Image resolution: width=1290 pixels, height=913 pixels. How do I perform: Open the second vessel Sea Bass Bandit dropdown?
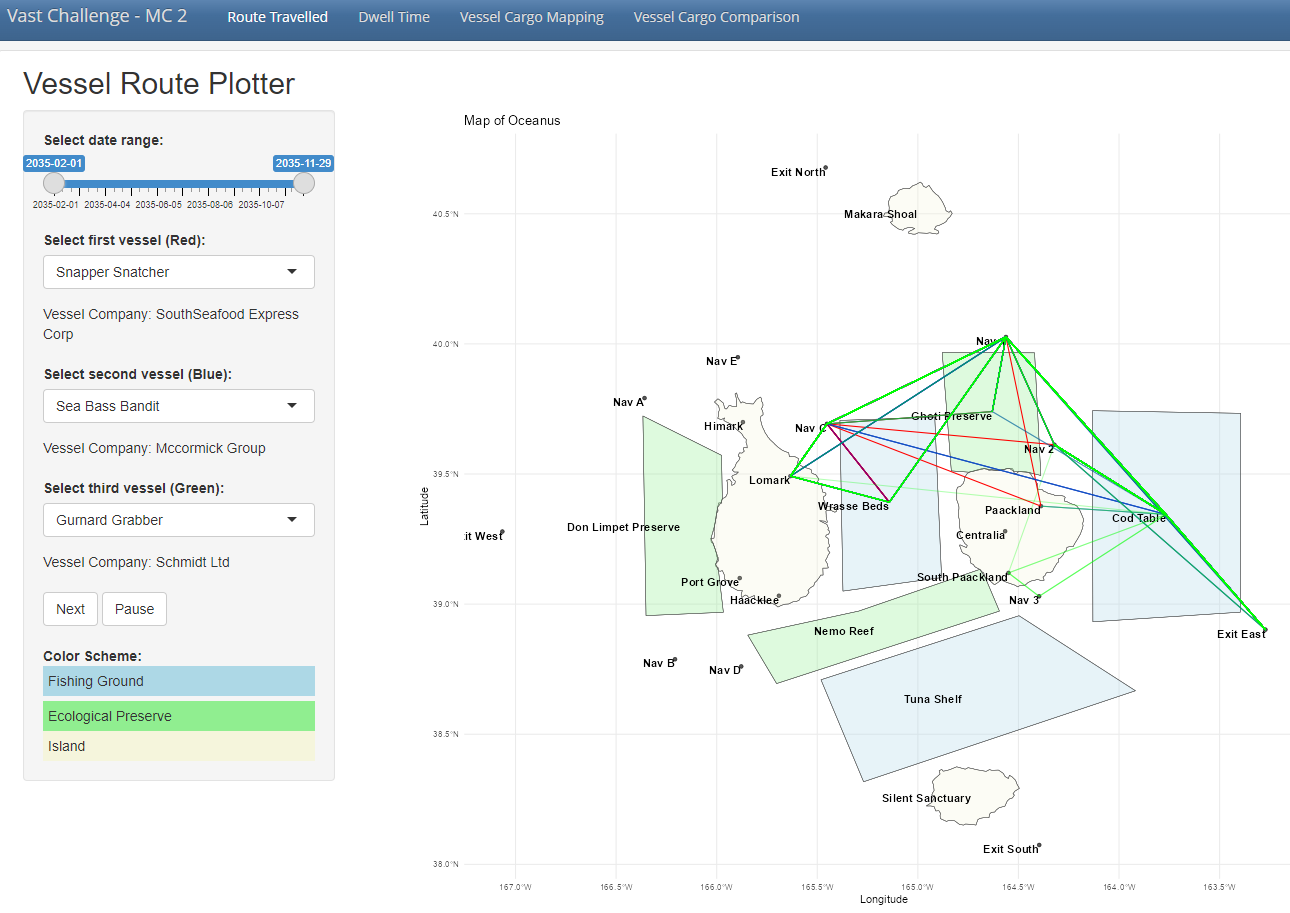point(179,406)
